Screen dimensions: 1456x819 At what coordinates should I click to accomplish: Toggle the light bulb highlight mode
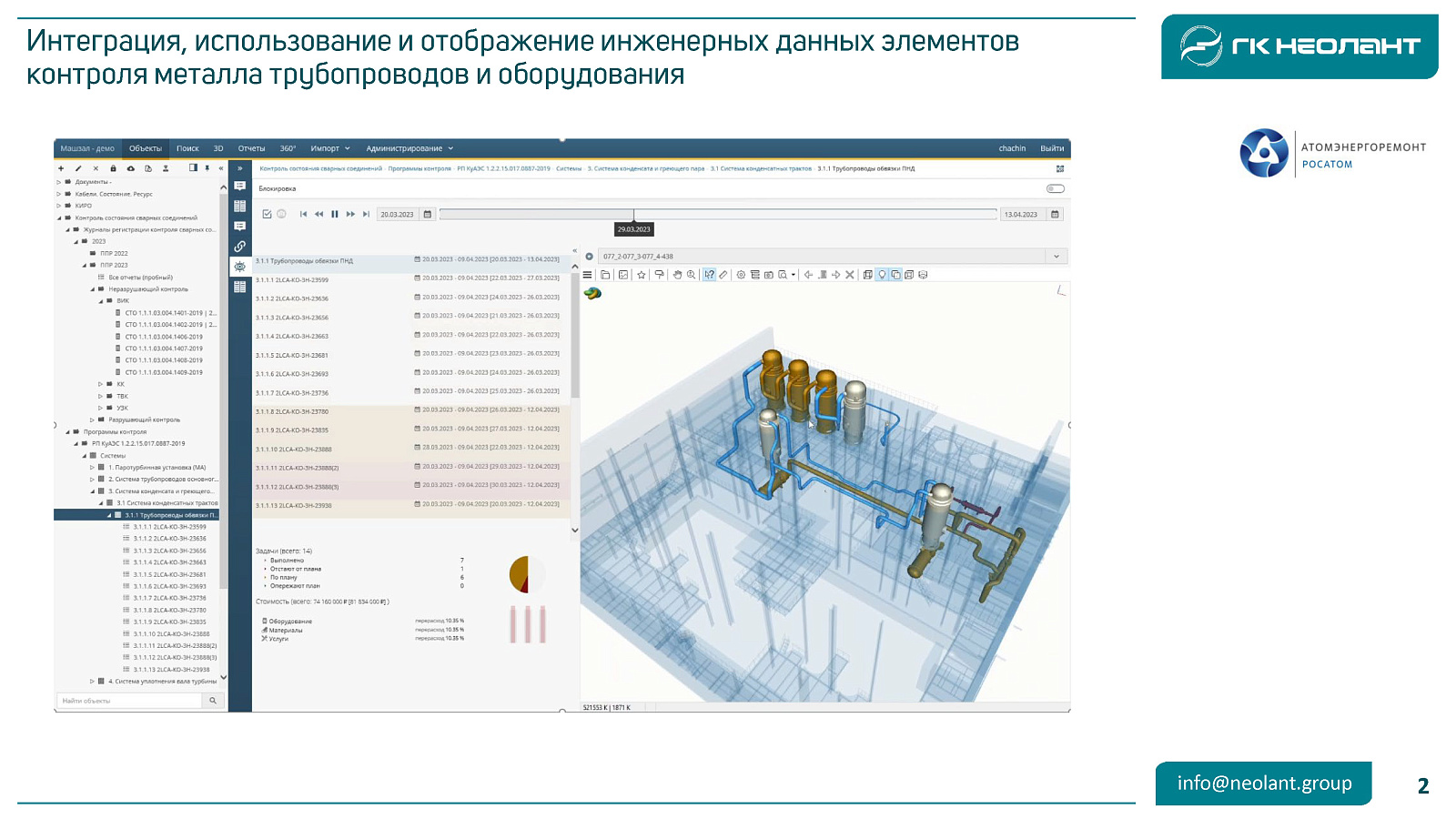point(881,275)
